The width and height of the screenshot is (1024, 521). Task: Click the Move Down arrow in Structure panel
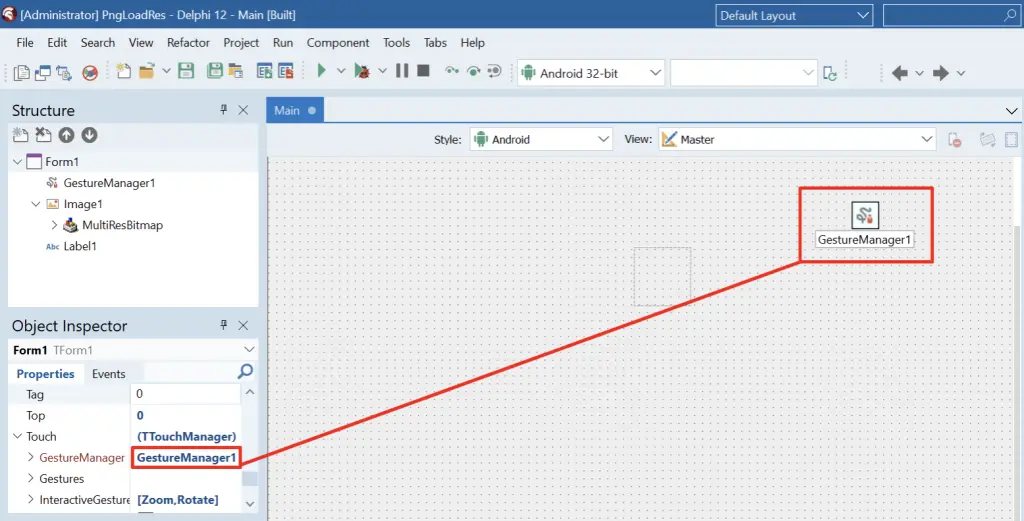pyautogui.click(x=89, y=135)
